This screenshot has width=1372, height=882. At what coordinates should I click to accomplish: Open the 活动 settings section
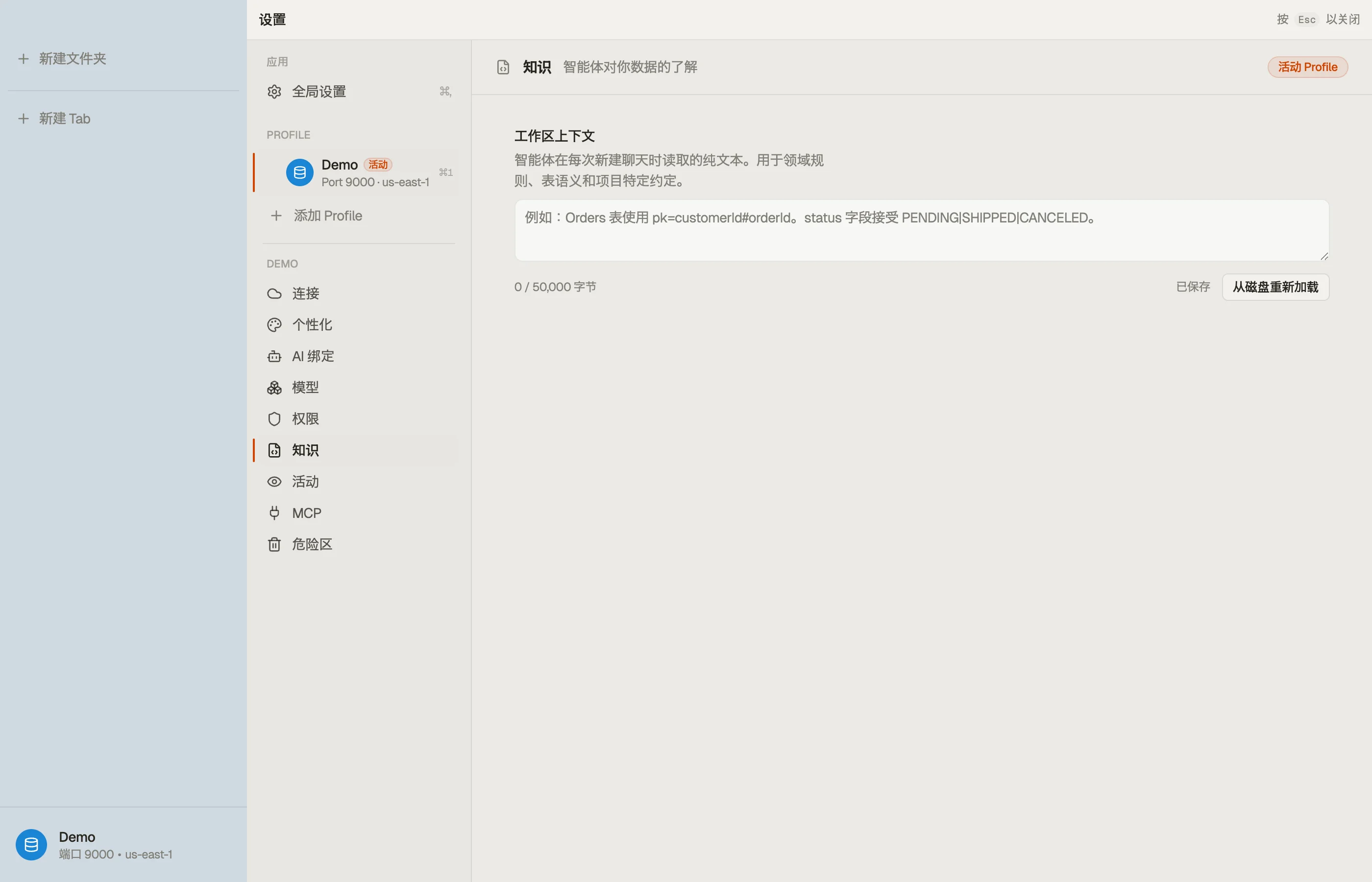click(x=359, y=482)
